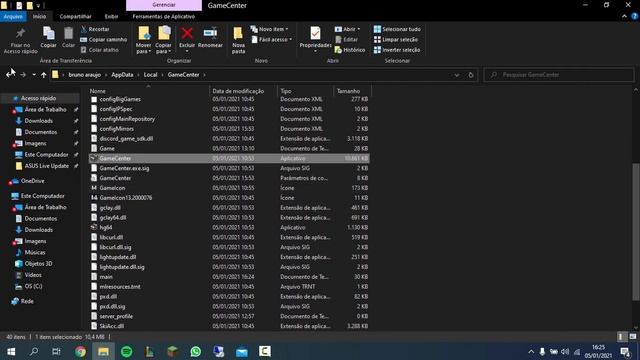Click Copiar caminho in ribbon
This screenshot has height=360, width=640.
point(104,40)
